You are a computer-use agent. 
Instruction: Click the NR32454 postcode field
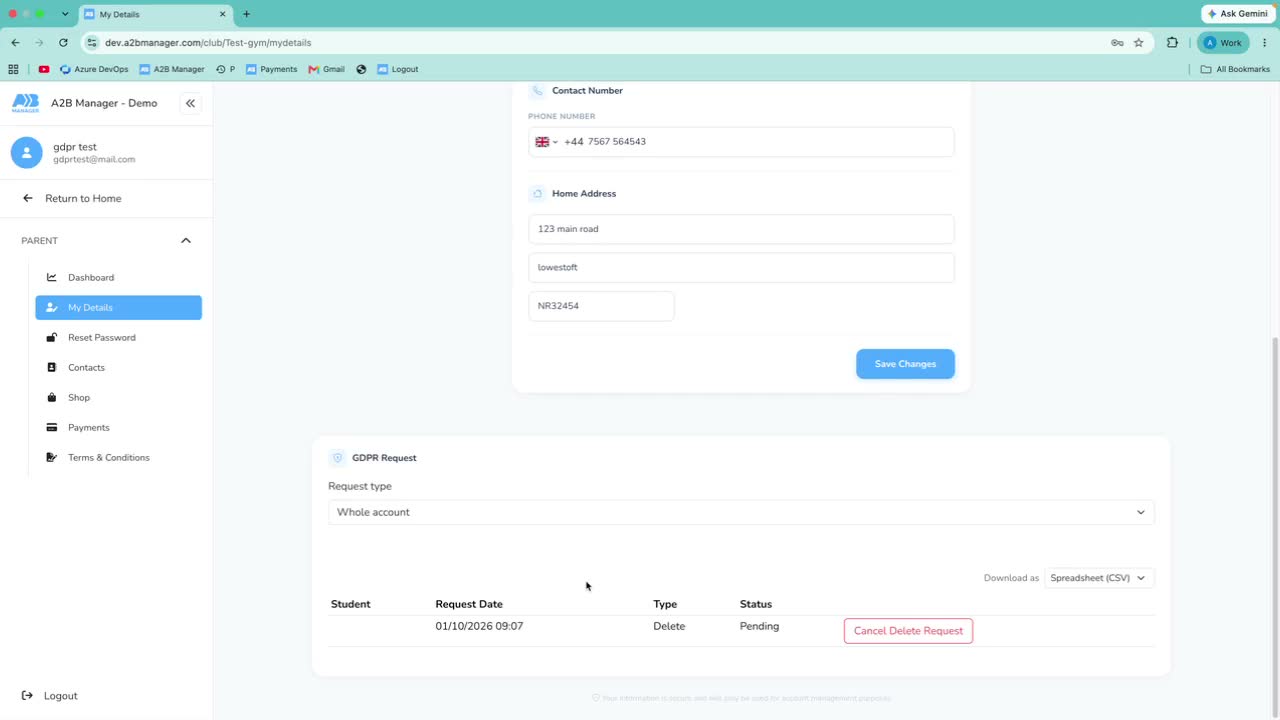(x=601, y=306)
